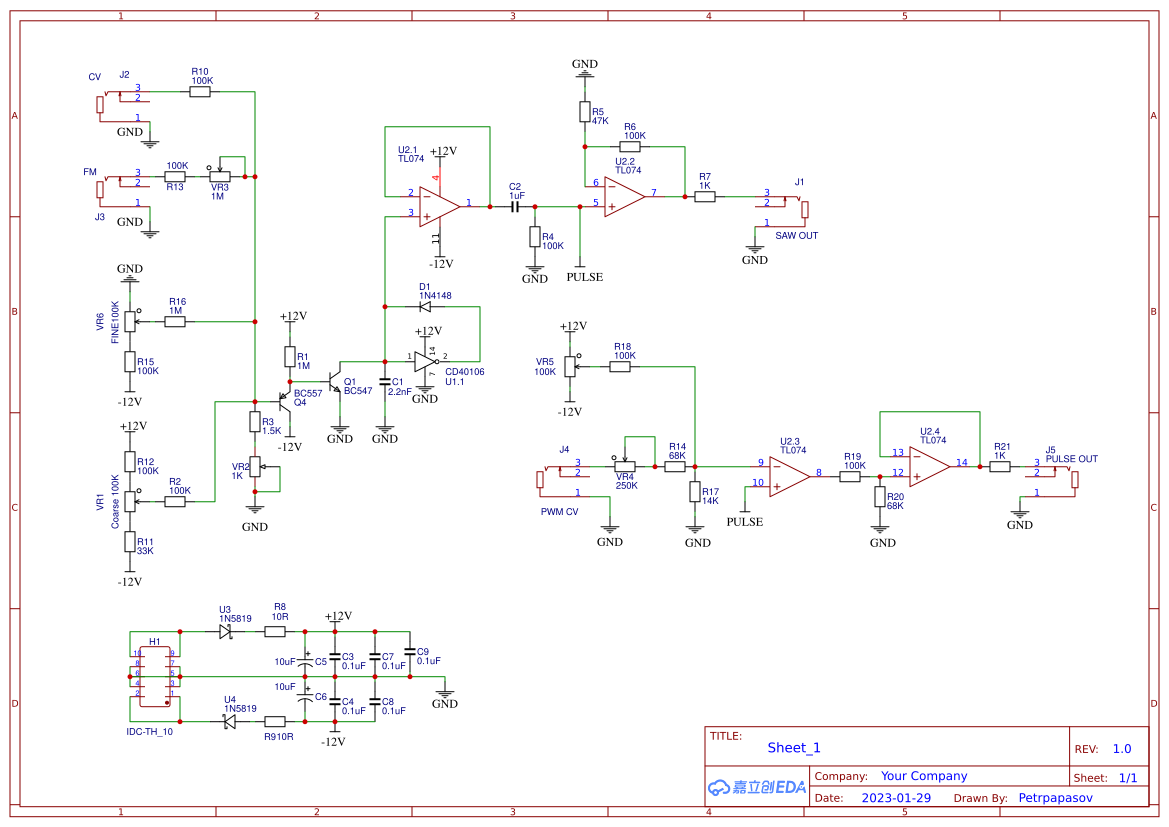Click the REV value 1.0

pyautogui.click(x=1122, y=749)
